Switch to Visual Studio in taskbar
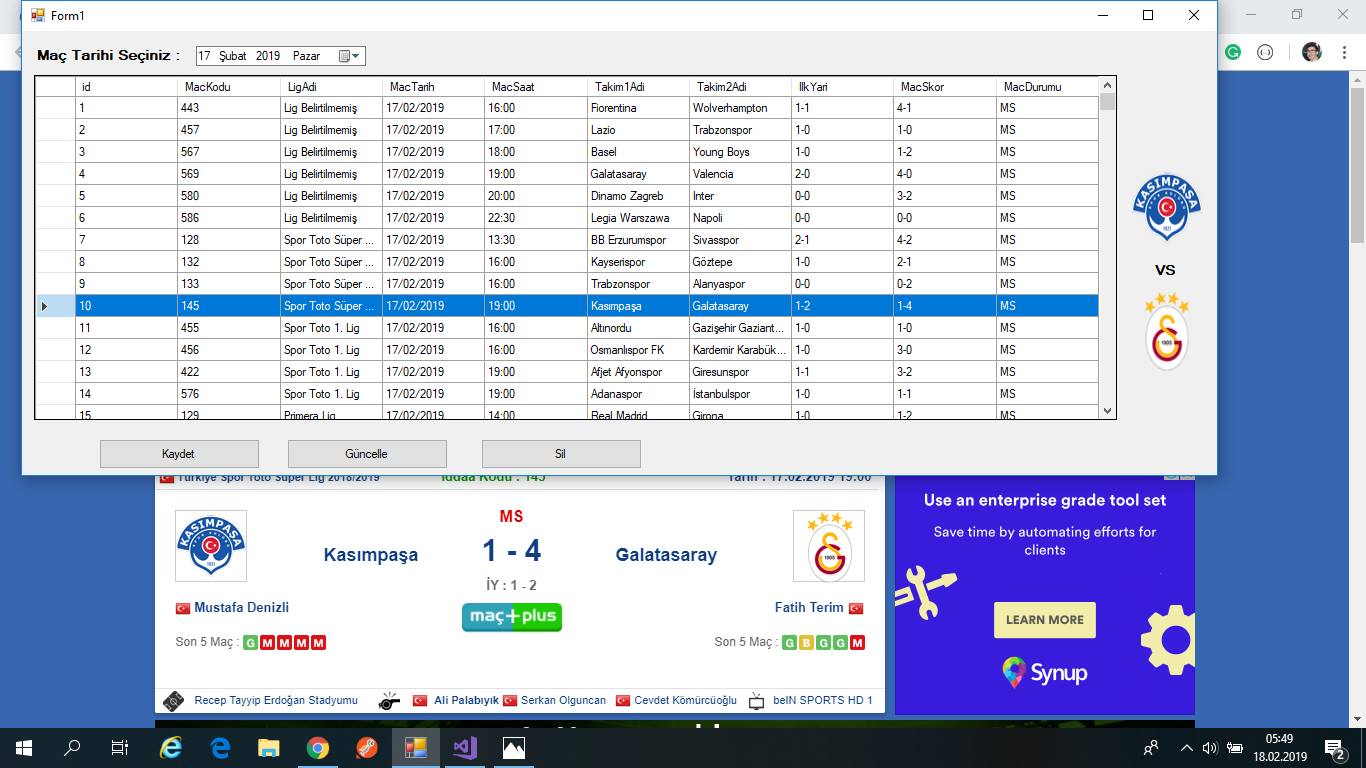The height and width of the screenshot is (768, 1366). click(x=465, y=747)
